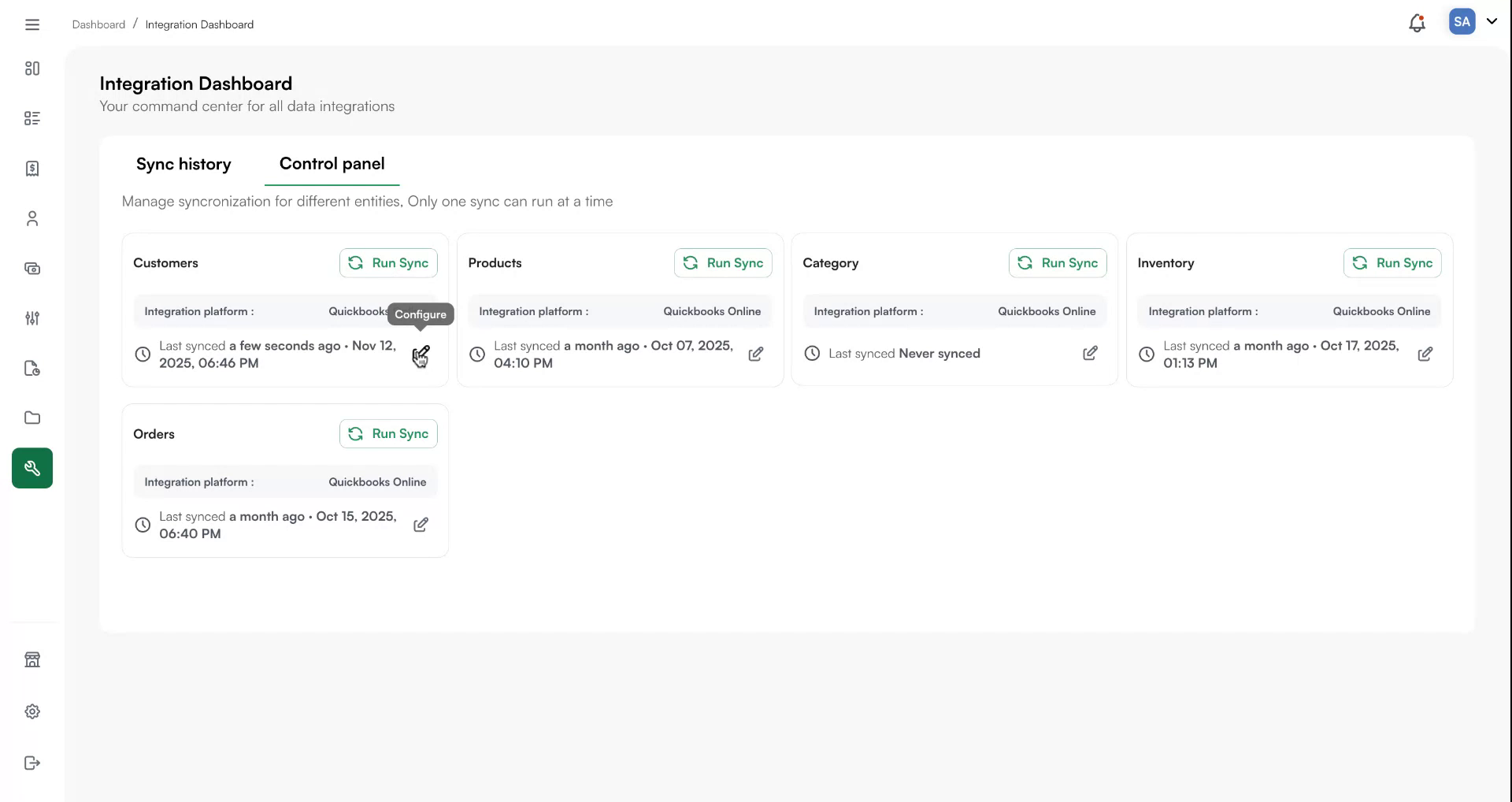Select the invoice receipt icon in sidebar
1512x802 pixels.
tap(32, 169)
